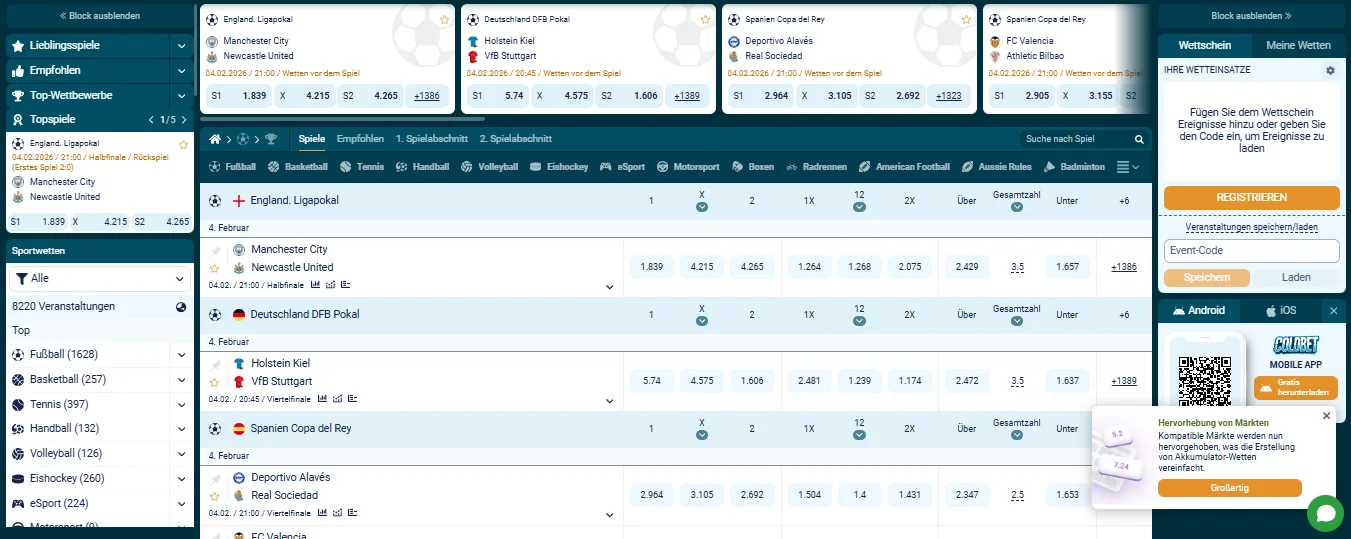Favorite the Manchester City card in the top carousel

pos(444,19)
